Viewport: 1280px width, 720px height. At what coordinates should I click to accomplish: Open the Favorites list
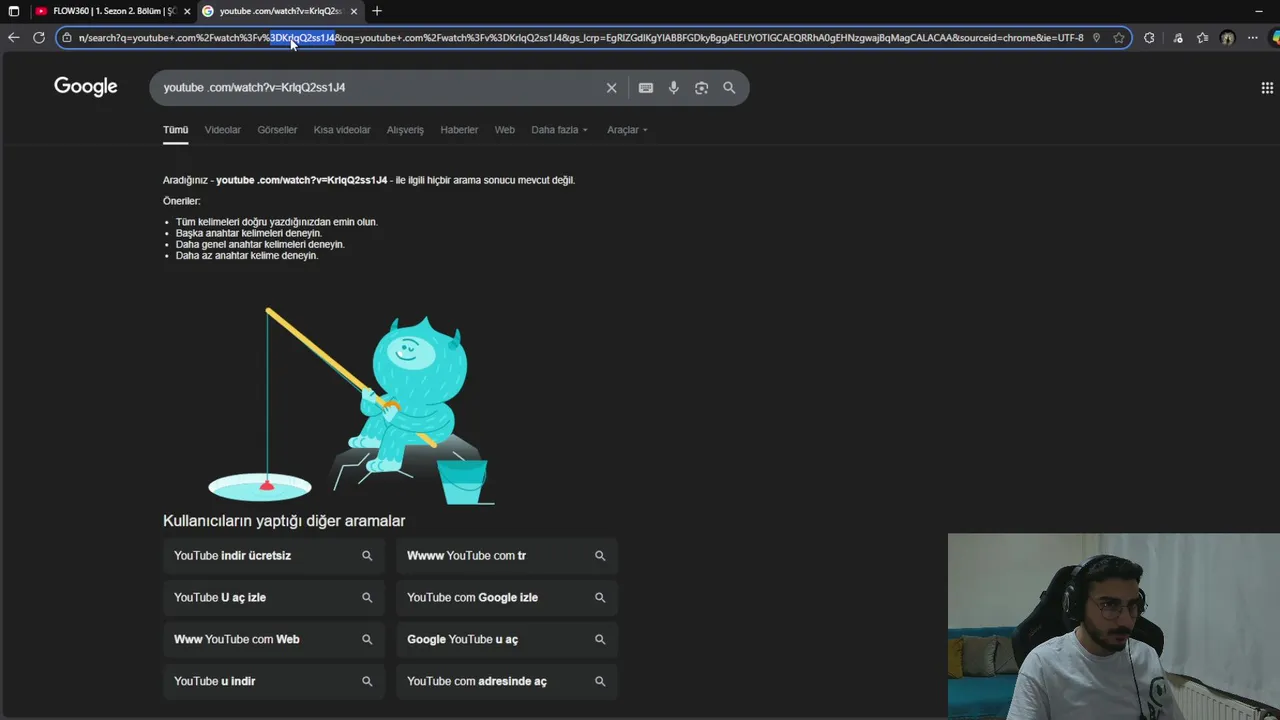[1203, 38]
